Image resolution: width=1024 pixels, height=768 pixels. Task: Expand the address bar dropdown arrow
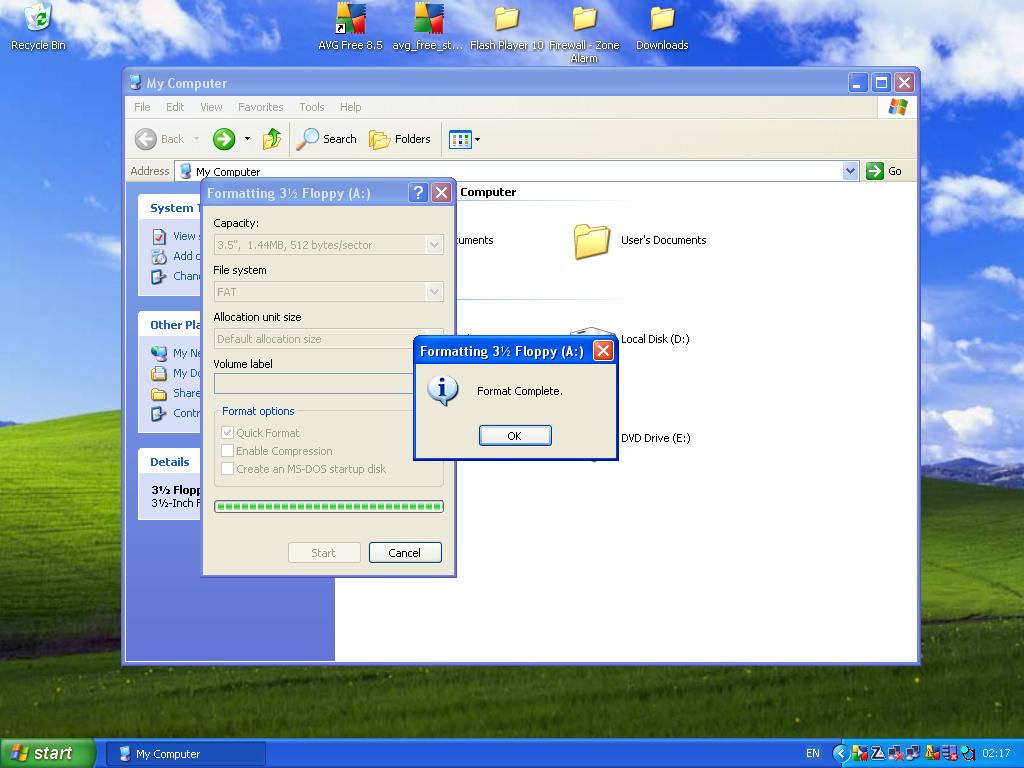(850, 171)
